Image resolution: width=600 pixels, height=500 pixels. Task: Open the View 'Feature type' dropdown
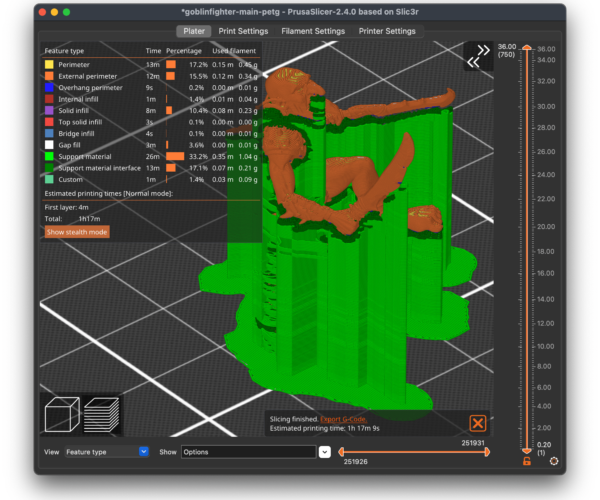click(107, 452)
